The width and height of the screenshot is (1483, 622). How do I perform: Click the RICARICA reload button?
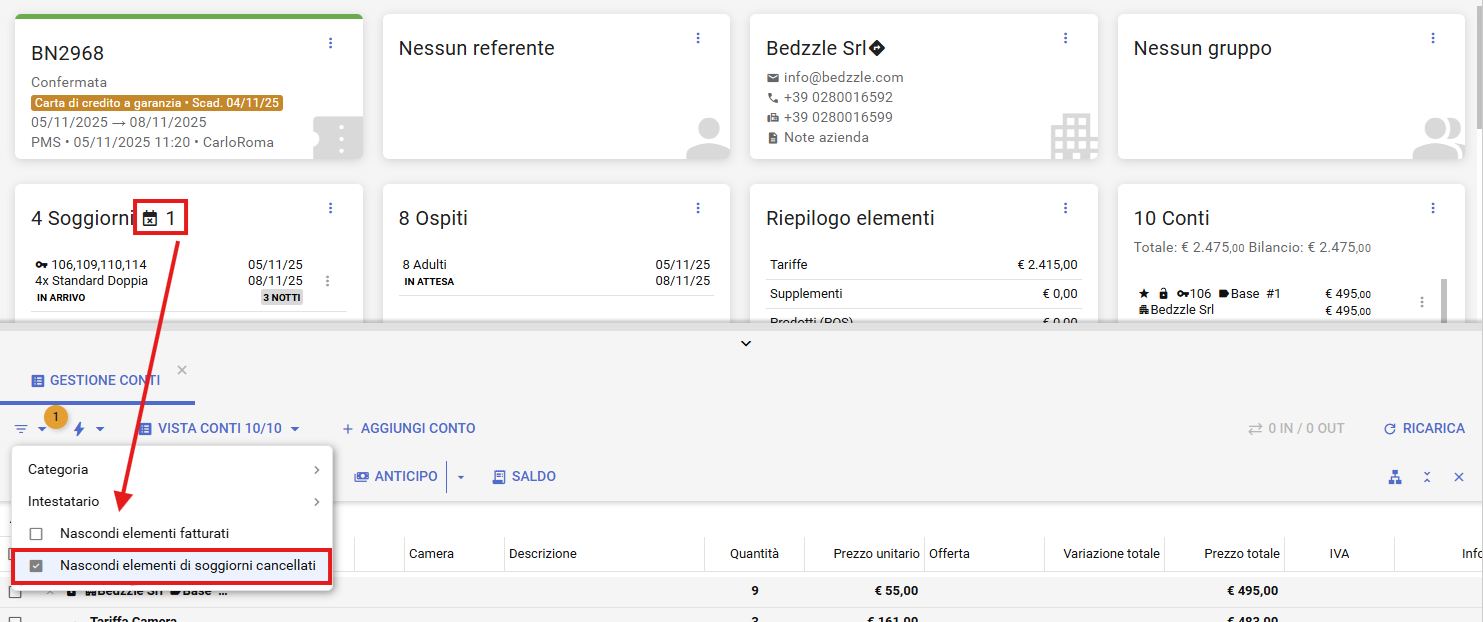tap(1423, 429)
